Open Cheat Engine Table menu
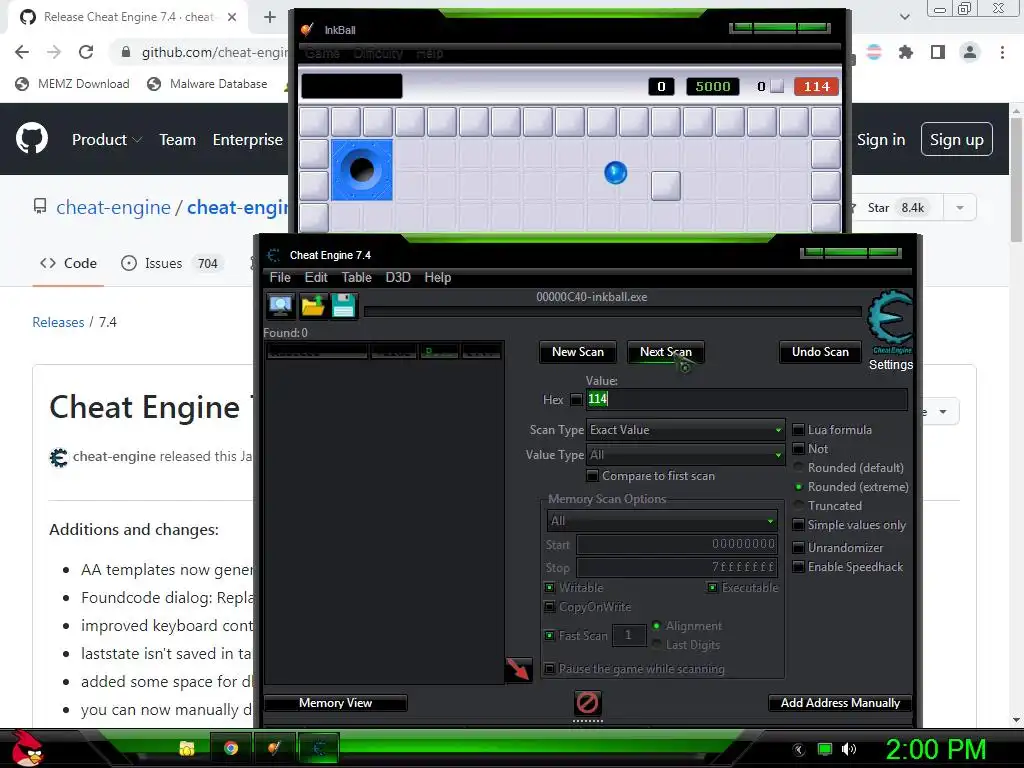This screenshot has height=768, width=1024. pos(357,277)
